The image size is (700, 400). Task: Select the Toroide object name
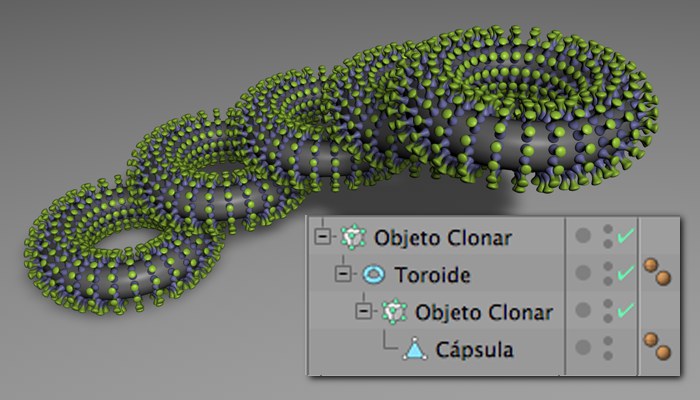coord(432,275)
